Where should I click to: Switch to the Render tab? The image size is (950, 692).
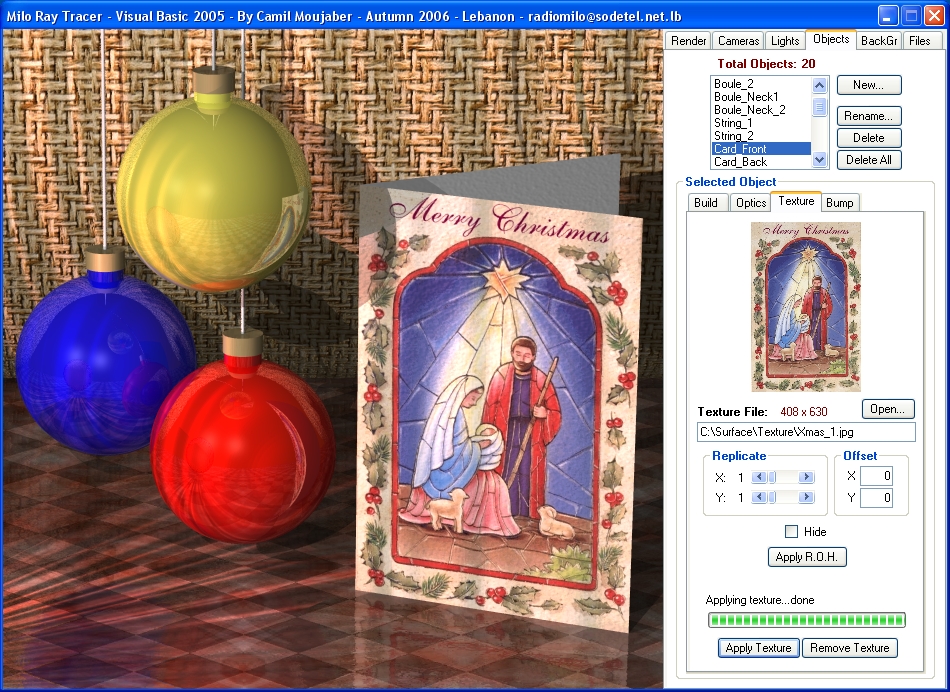point(688,41)
